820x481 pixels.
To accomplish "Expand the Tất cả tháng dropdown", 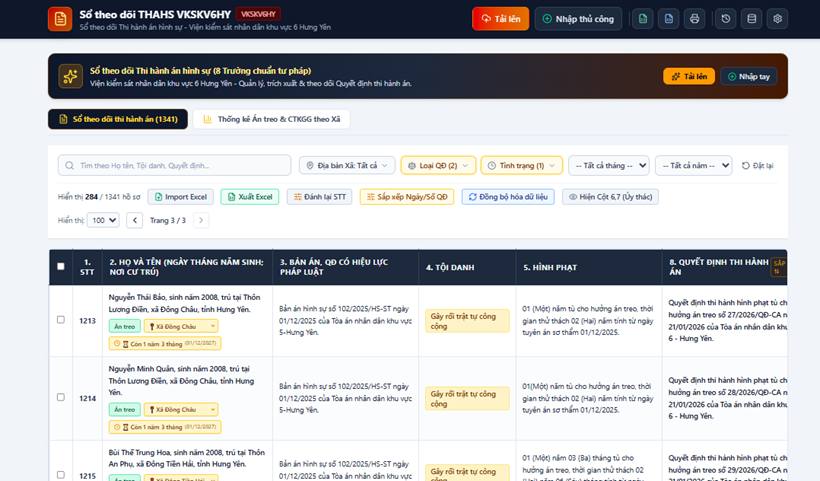I will [609, 165].
